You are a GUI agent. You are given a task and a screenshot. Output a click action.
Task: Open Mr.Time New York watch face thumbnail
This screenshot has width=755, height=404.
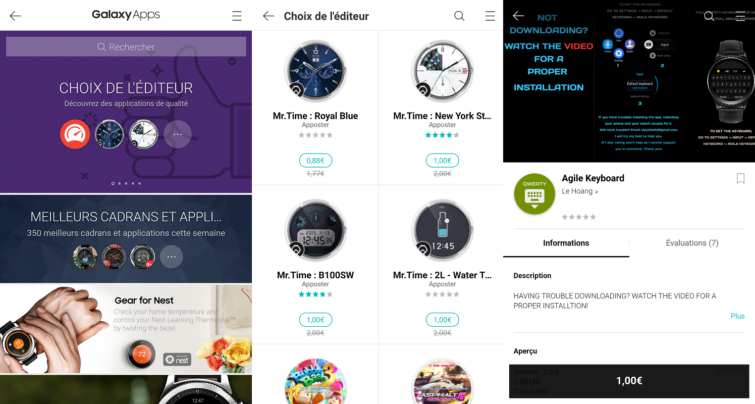(x=442, y=71)
